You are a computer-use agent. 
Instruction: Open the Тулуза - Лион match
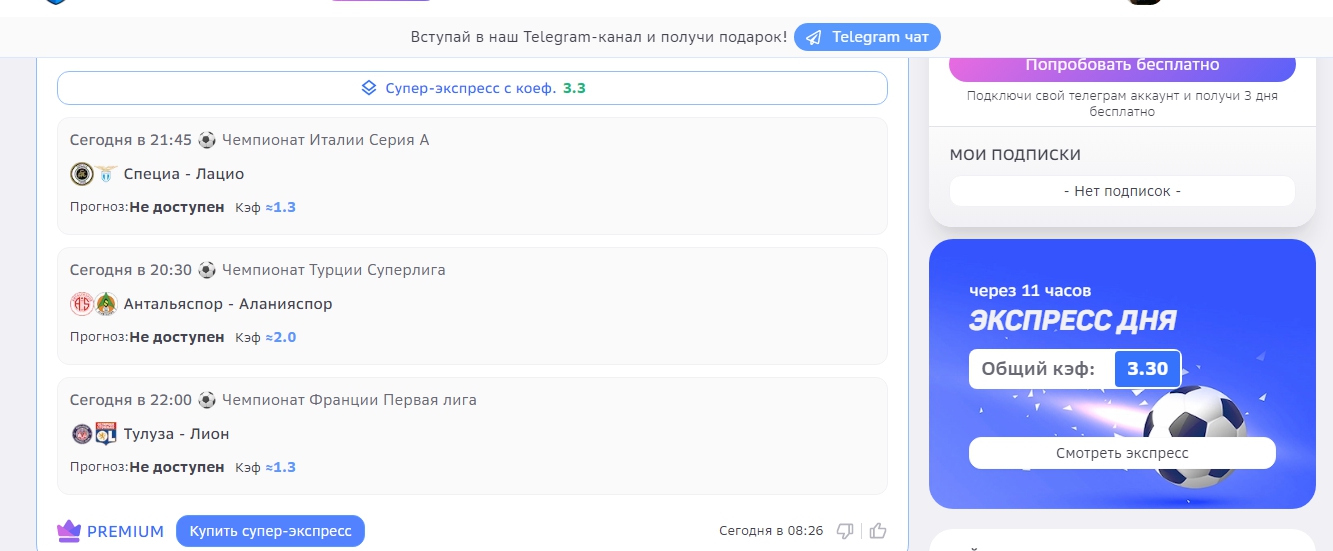tap(176, 434)
